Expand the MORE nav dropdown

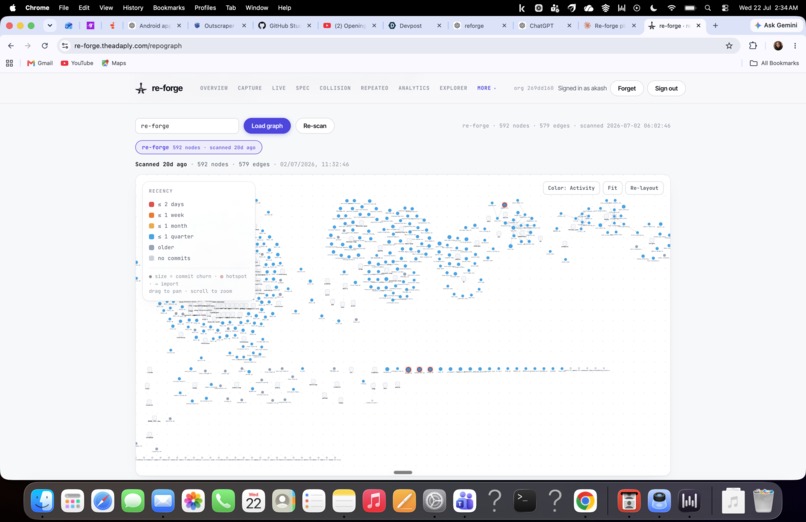486,88
